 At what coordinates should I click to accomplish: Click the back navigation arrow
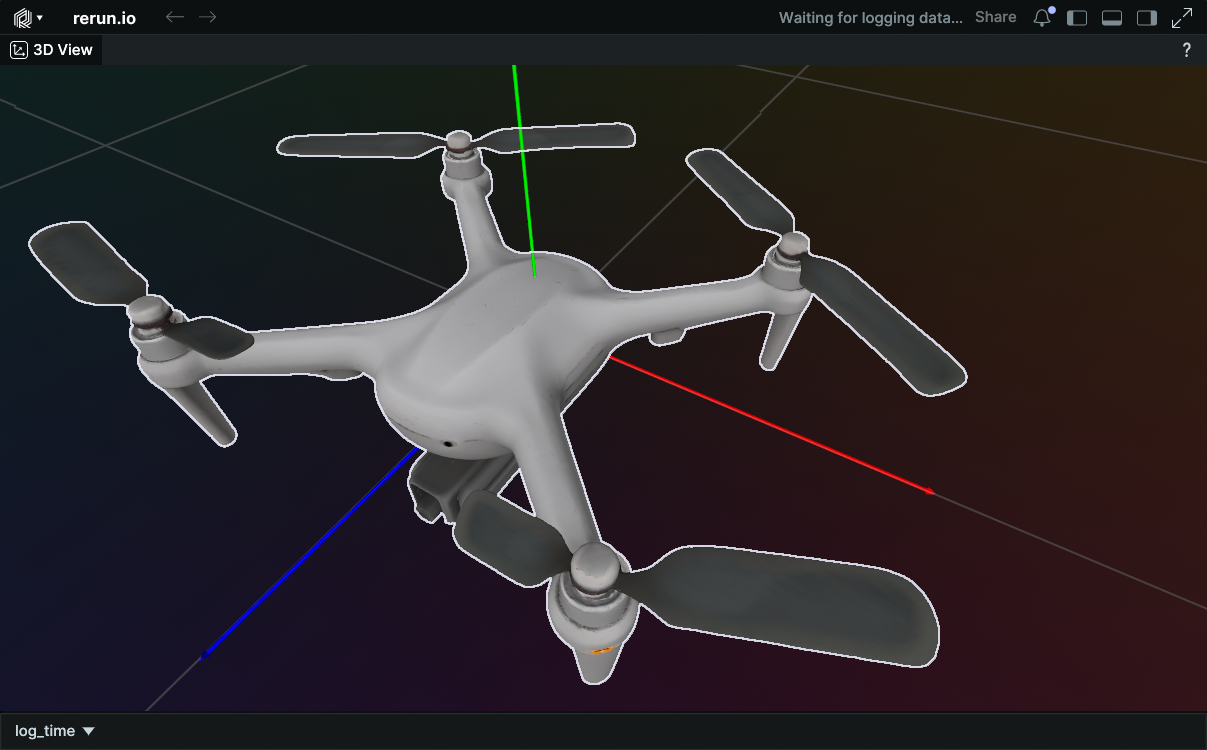click(174, 18)
